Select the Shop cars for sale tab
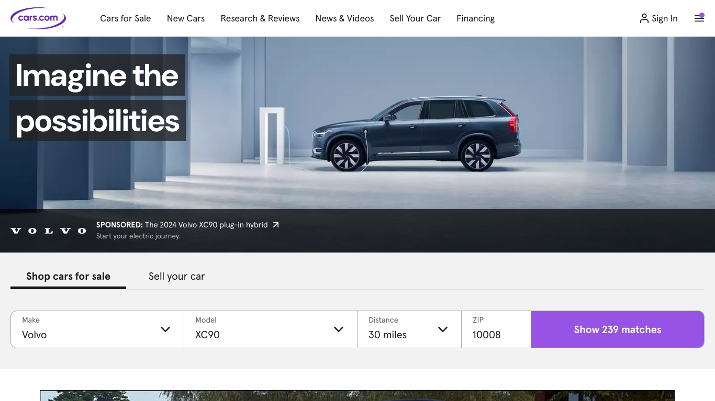This screenshot has width=715, height=401. click(68, 276)
